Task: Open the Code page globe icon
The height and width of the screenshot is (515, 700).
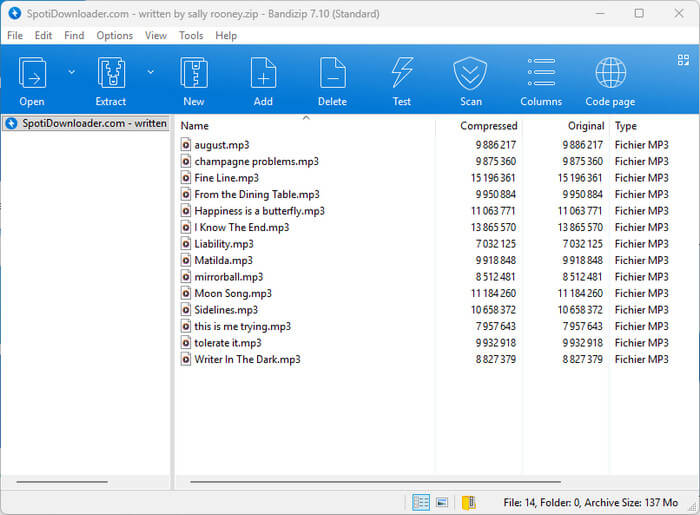Action: 610,73
